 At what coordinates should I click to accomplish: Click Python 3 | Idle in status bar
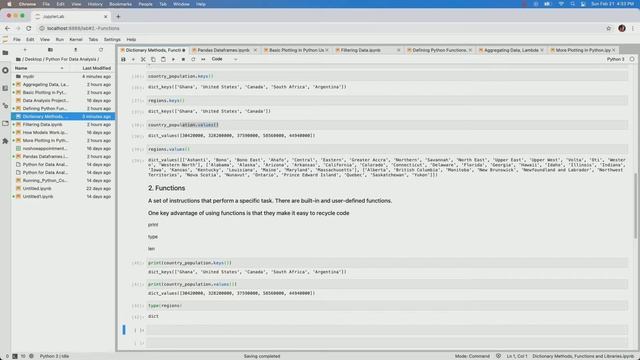54,356
